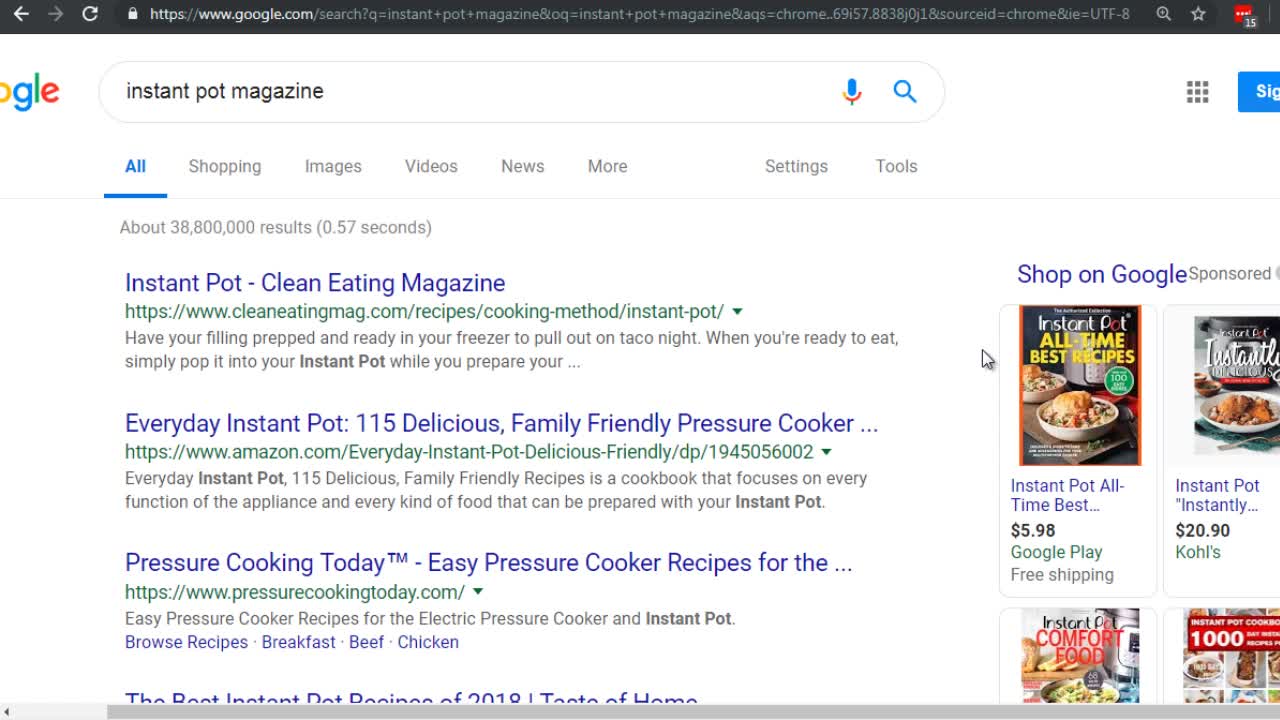Open the zoom magnifier icon in address bar

point(1164,14)
